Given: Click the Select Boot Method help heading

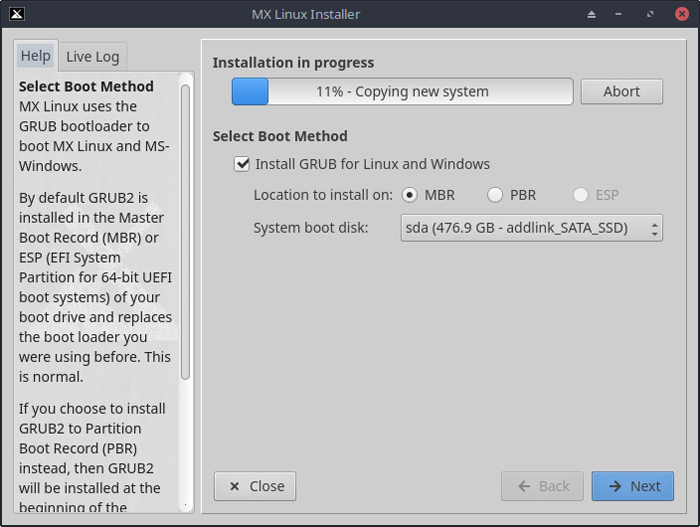Looking at the screenshot, I should [x=86, y=86].
